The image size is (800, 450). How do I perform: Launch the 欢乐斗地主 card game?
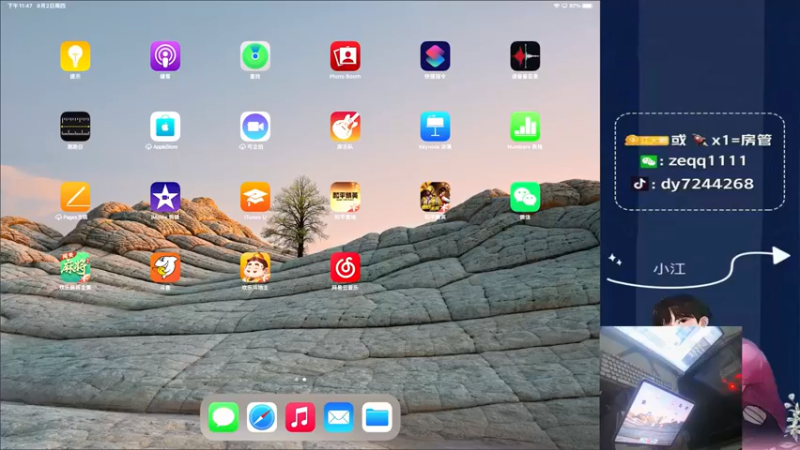[x=255, y=267]
